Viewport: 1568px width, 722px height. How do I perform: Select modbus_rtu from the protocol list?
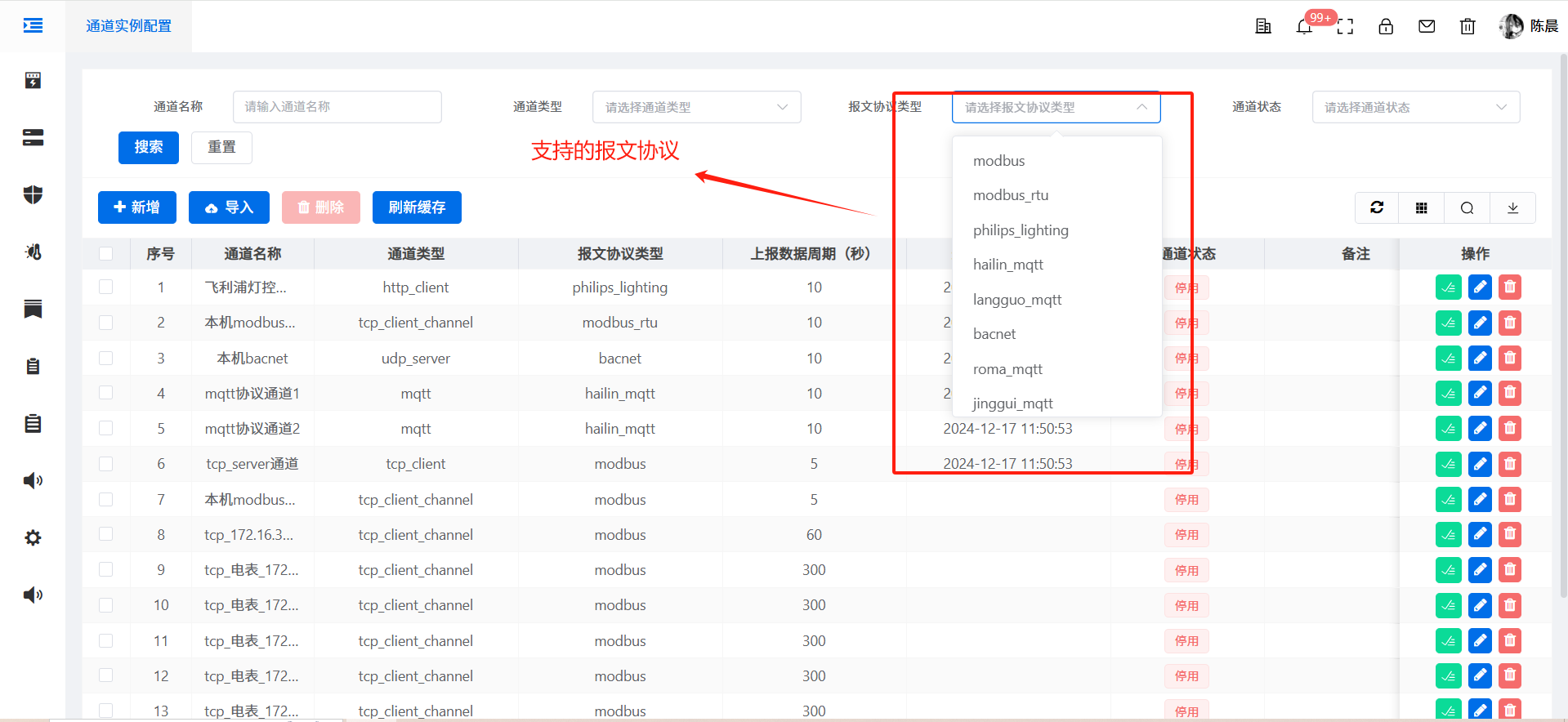(x=1011, y=195)
